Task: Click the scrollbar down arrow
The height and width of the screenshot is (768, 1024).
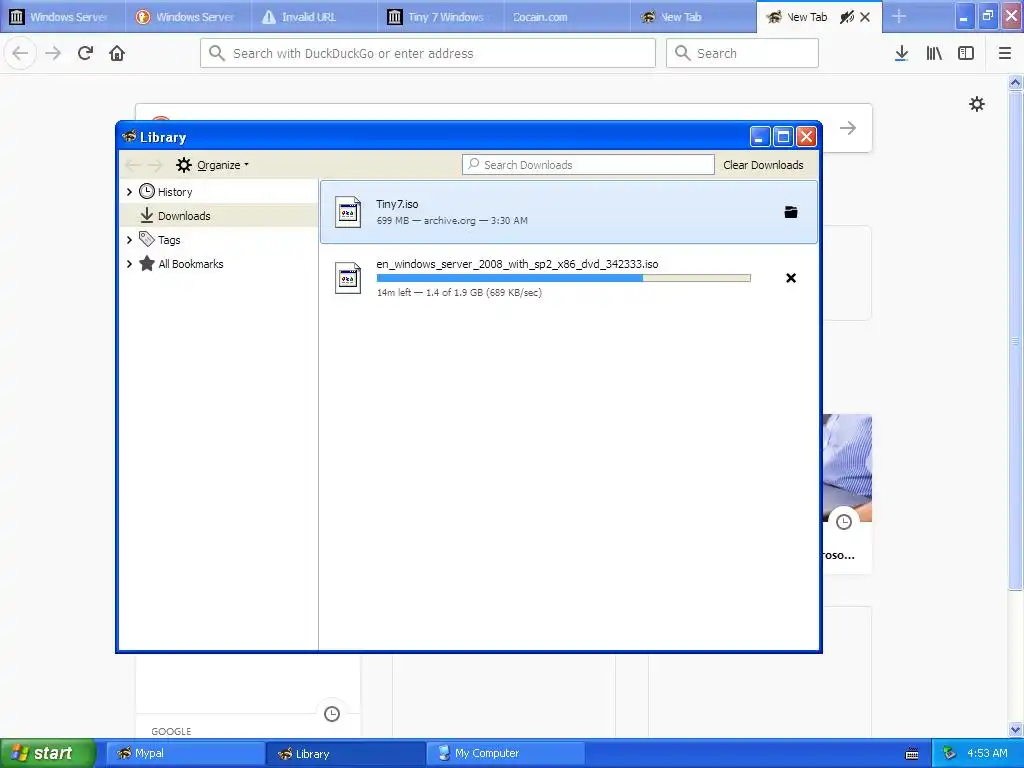Action: pyautogui.click(x=1015, y=729)
